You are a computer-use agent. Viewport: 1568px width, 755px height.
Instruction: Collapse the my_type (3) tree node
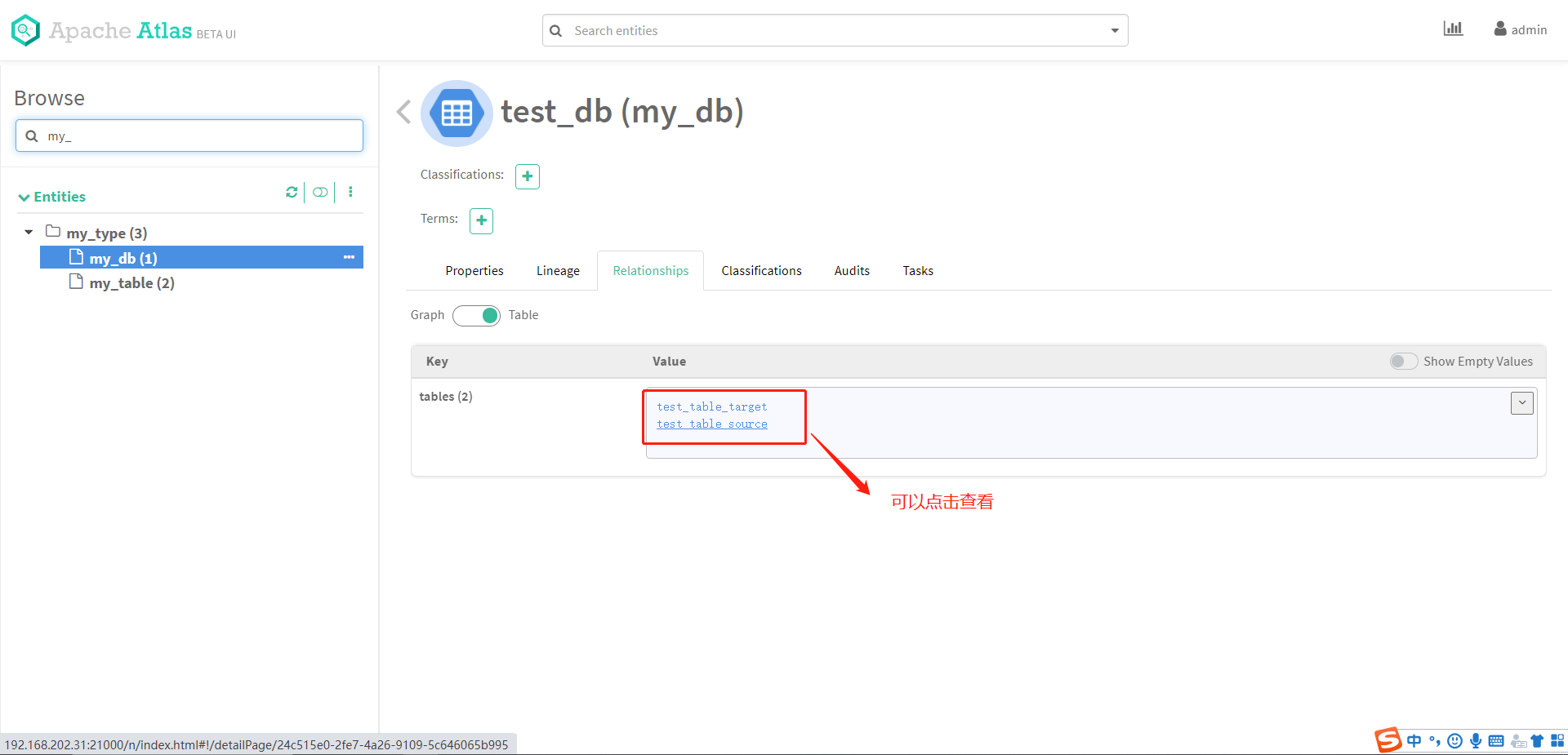tap(29, 232)
